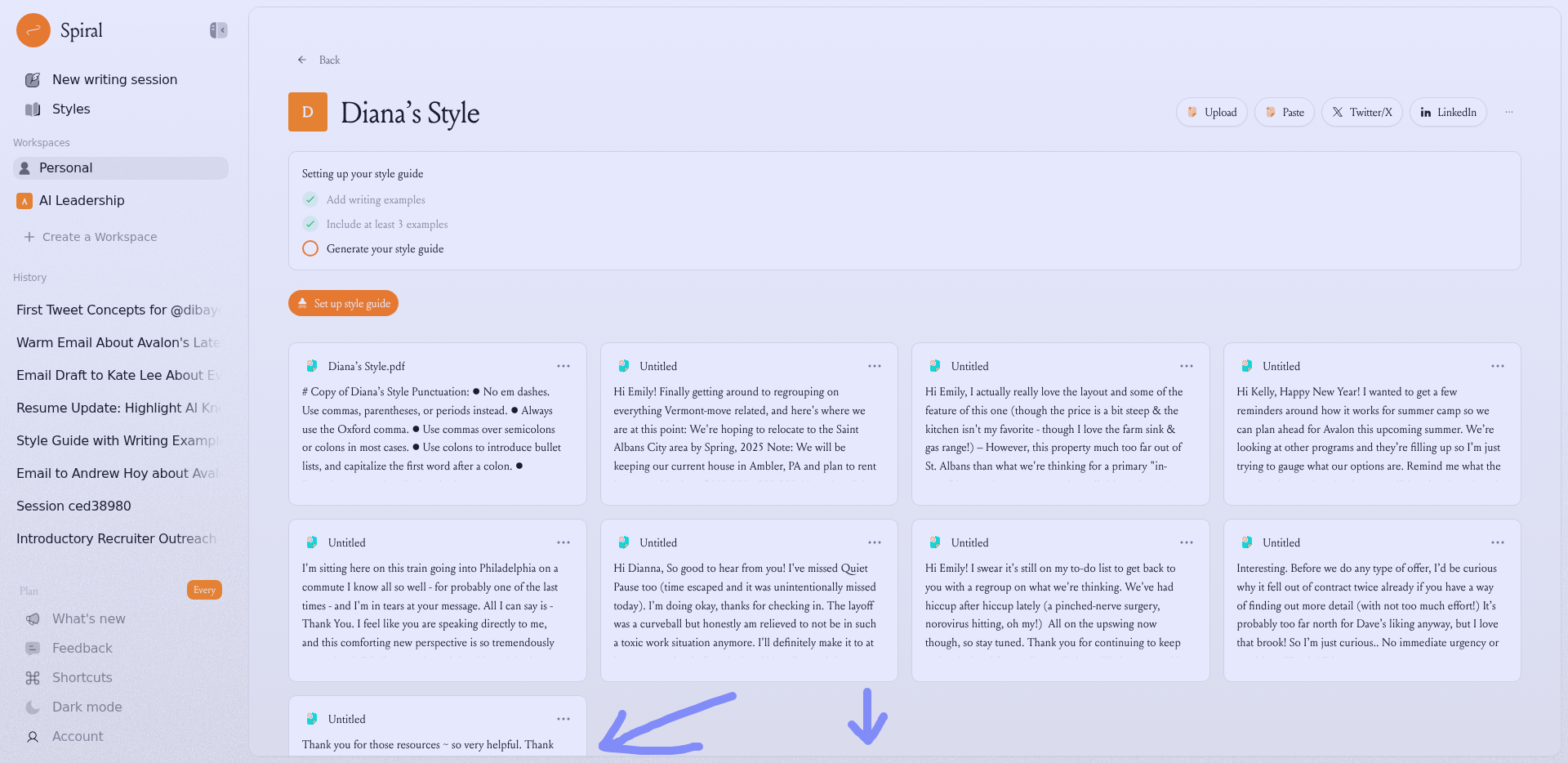Switch to the AI Leadership workspace
The height and width of the screenshot is (763, 1568).
pos(82,200)
